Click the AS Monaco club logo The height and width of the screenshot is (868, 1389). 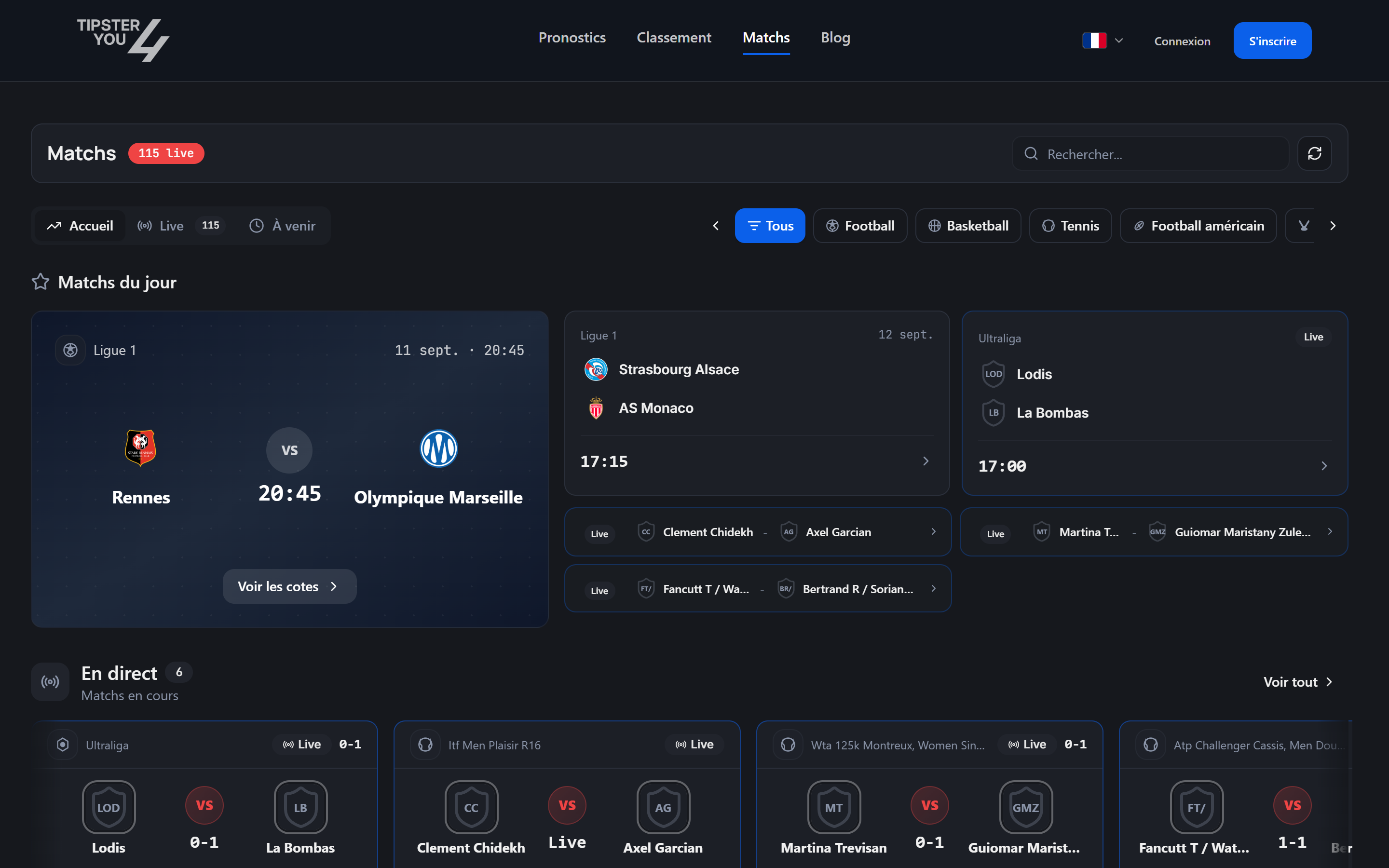click(596, 407)
